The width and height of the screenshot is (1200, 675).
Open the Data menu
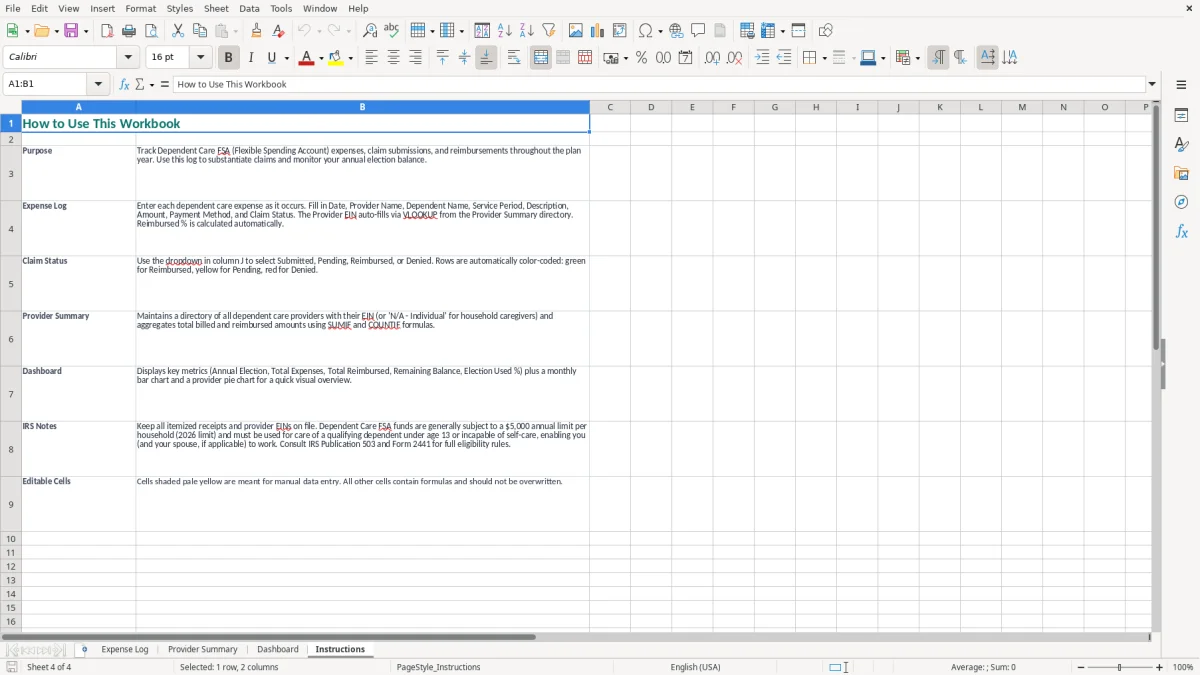click(249, 8)
